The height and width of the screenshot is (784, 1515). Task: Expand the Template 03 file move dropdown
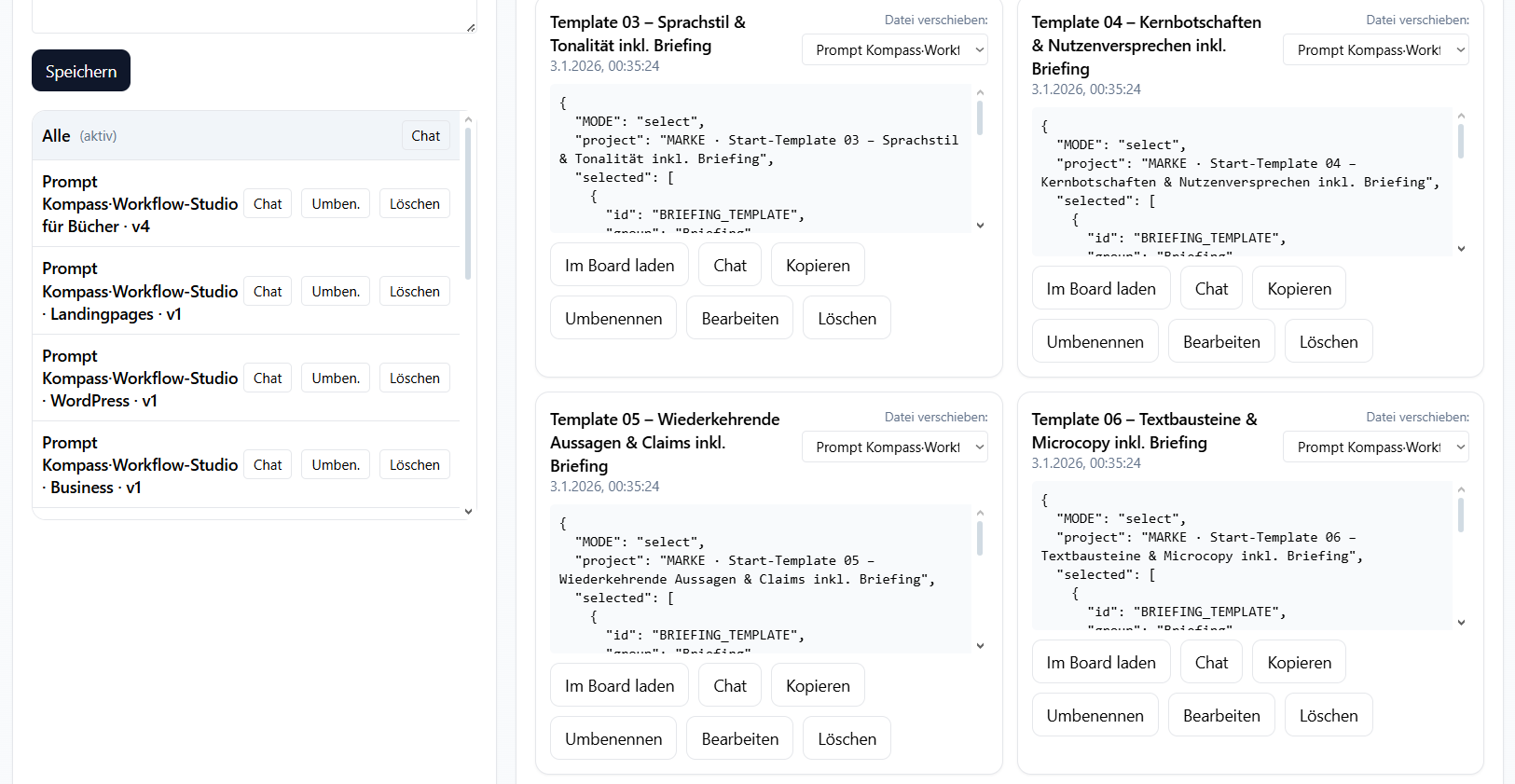point(894,50)
